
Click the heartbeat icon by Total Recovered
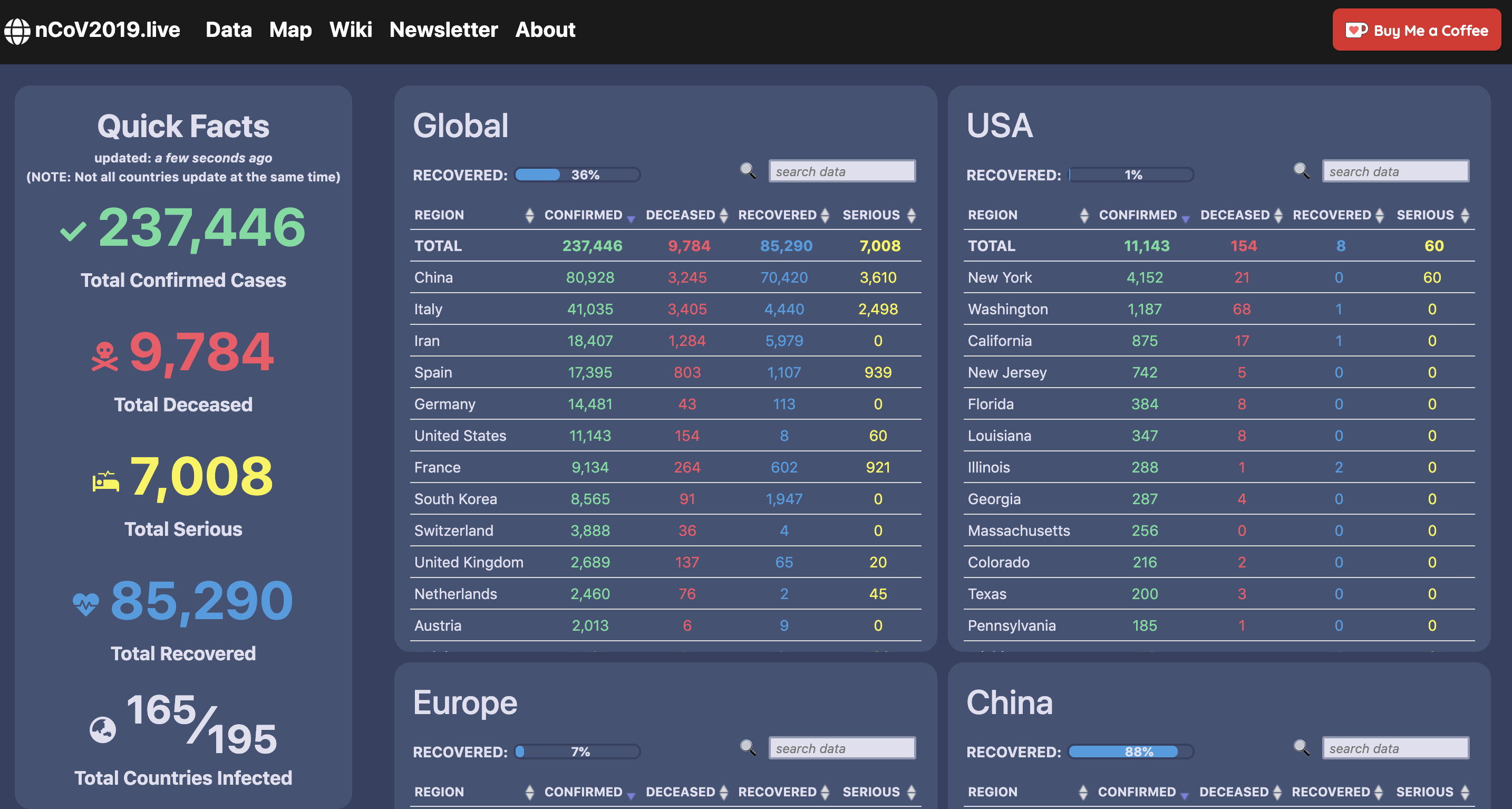tap(86, 603)
